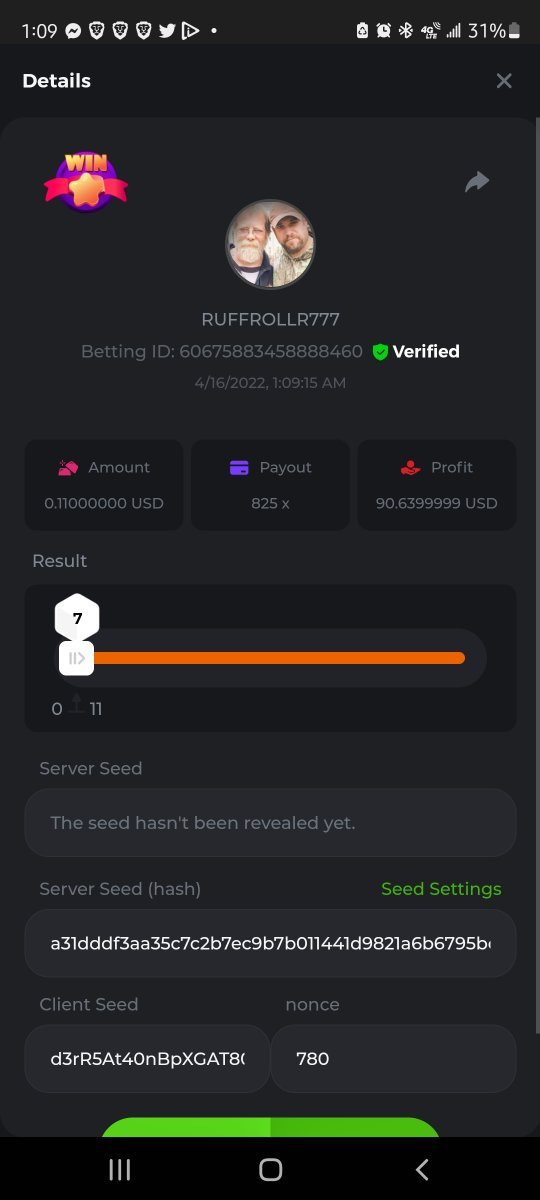The image size is (540, 1200).
Task: Close the Details panel
Action: [x=504, y=81]
